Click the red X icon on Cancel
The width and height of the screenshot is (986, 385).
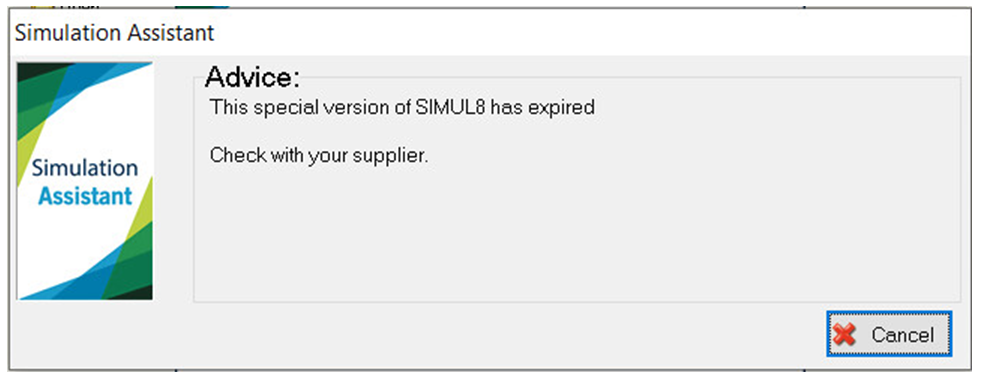pyautogui.click(x=845, y=335)
